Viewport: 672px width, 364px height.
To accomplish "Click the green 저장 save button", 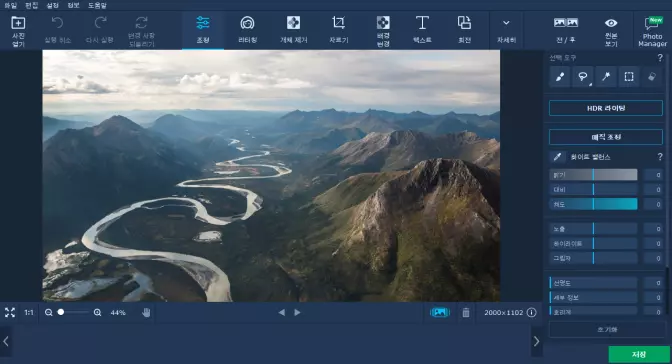I will tap(639, 355).
